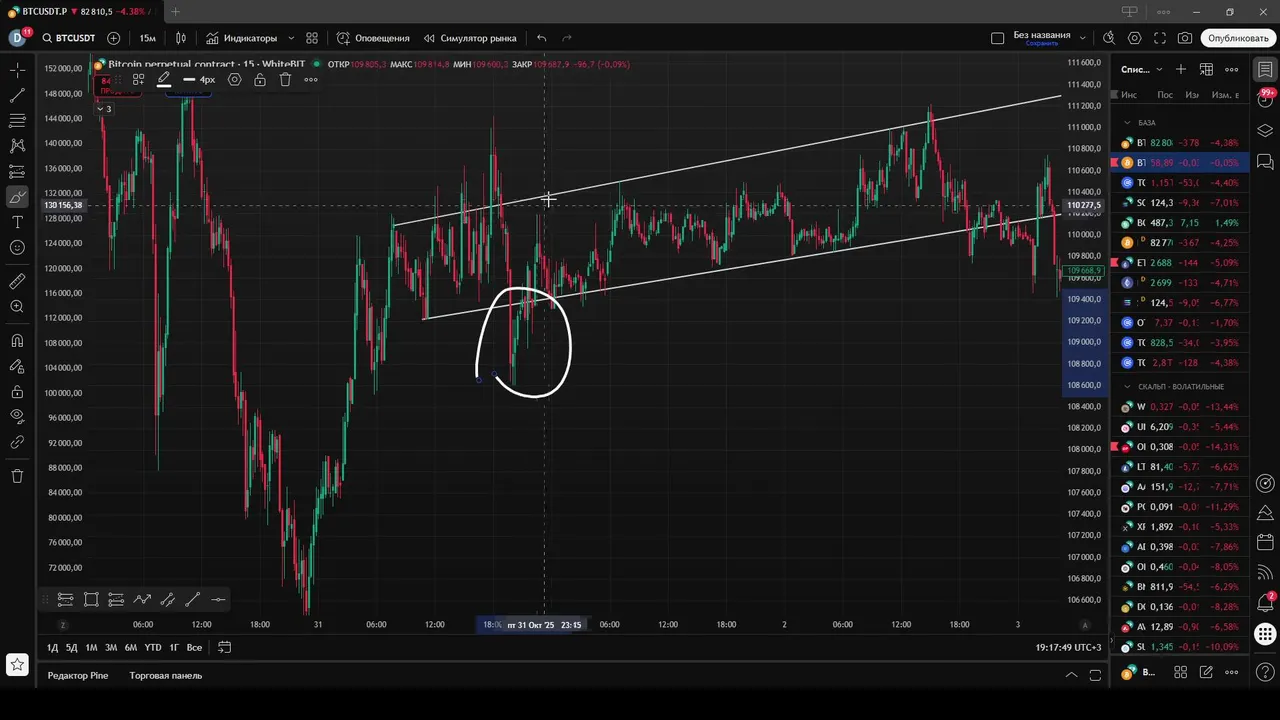Viewport: 1280px width, 720px height.
Task: Expand the indicators favorites dropdown arrow
Action: pos(291,38)
